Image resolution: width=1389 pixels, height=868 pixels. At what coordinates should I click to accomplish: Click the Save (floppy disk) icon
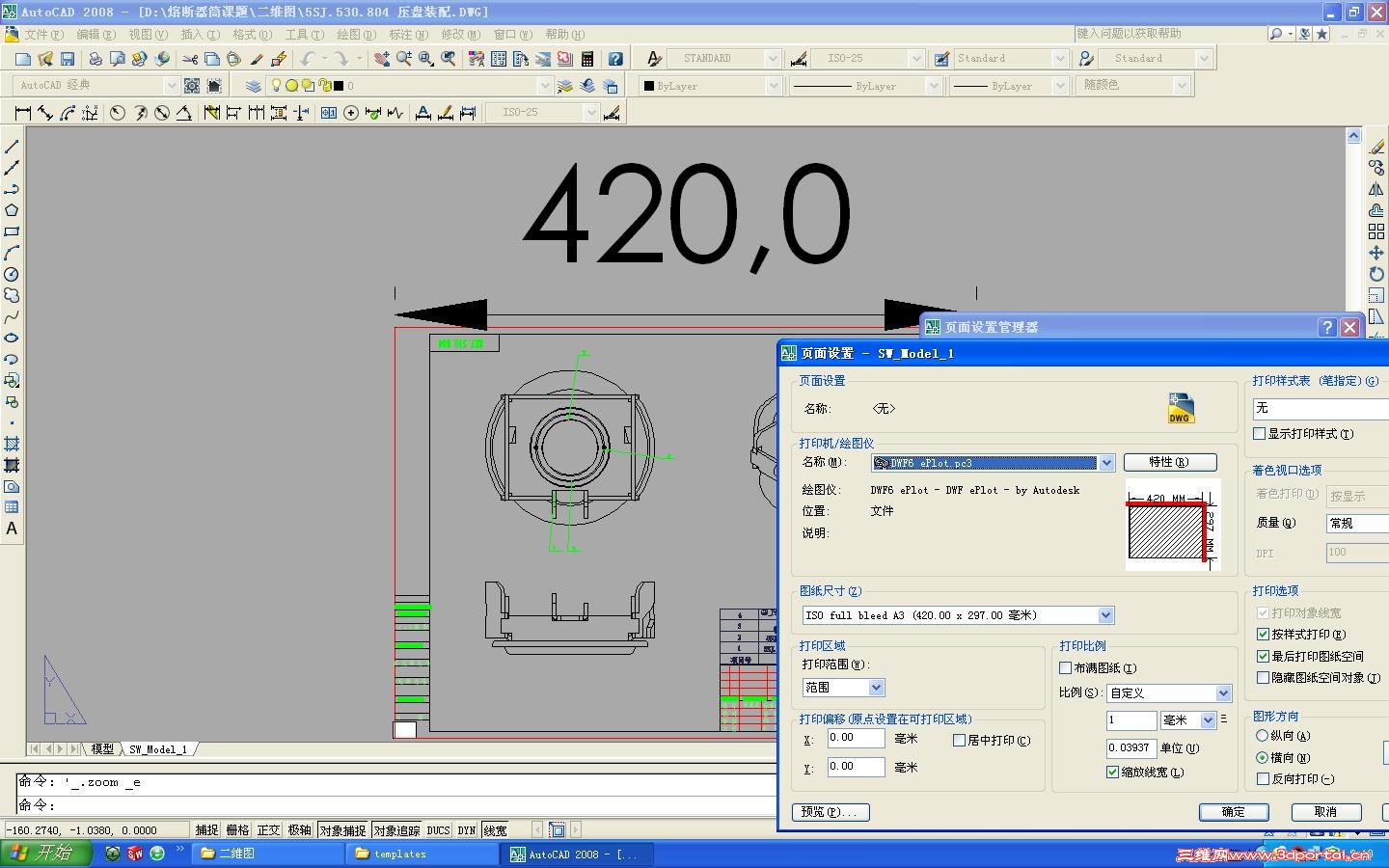pyautogui.click(x=68, y=59)
